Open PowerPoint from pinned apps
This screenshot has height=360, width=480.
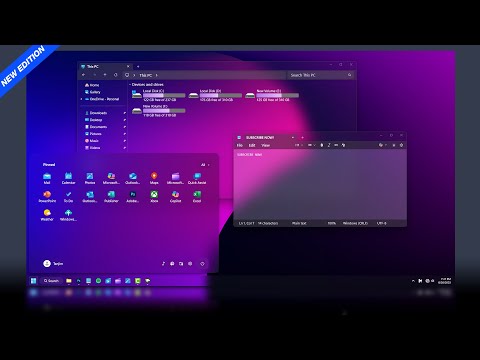pyautogui.click(x=47, y=196)
